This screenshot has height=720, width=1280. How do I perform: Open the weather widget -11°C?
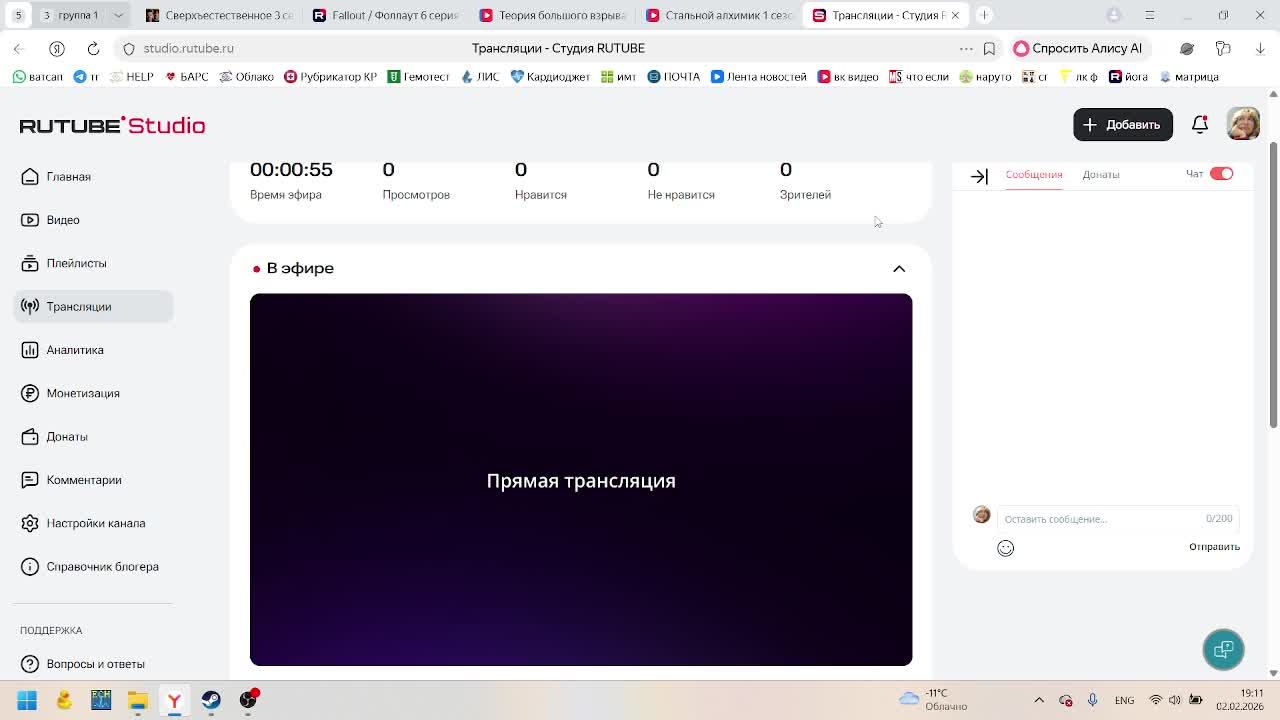[x=933, y=700]
